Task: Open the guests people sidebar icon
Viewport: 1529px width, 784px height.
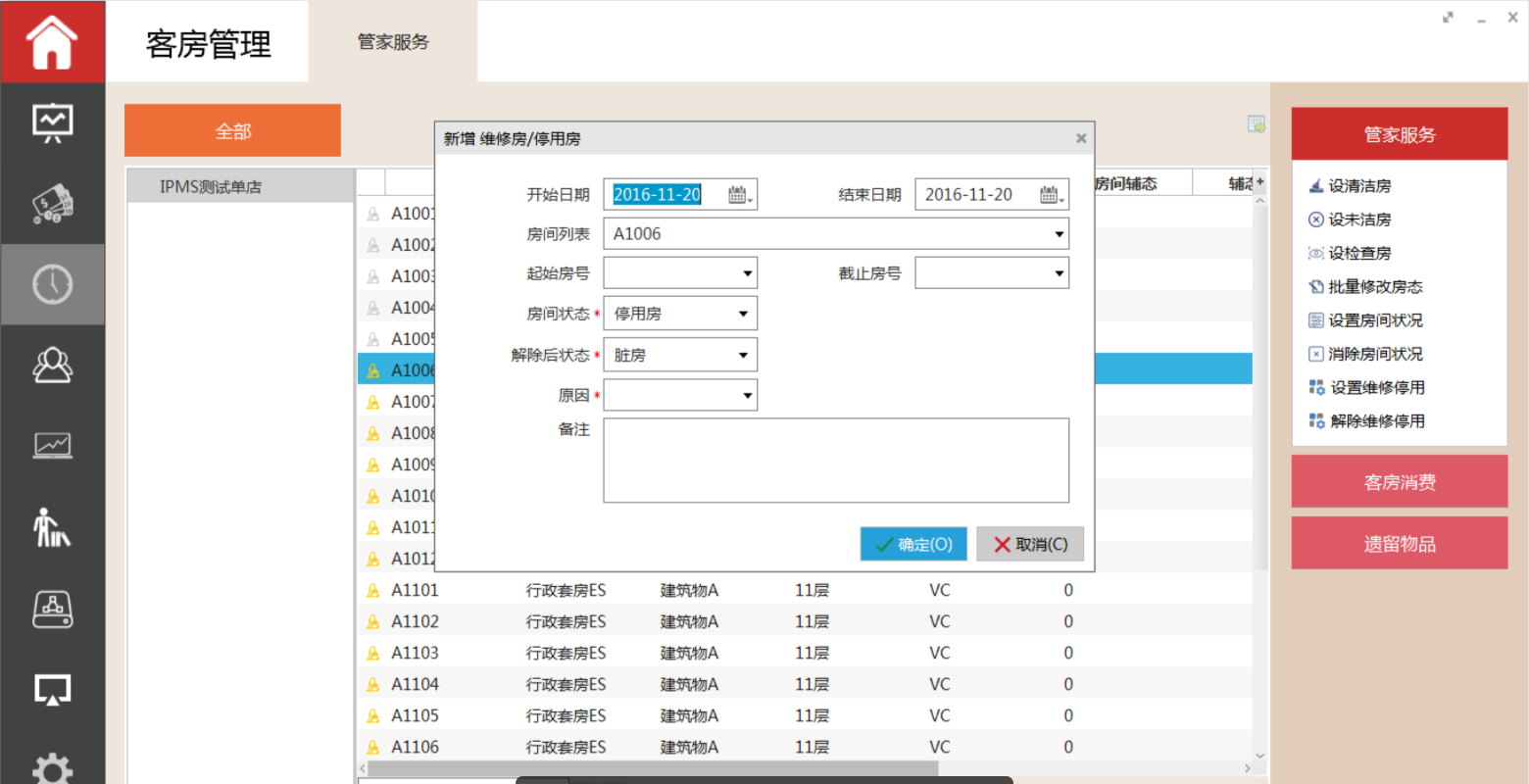Action: (52, 366)
